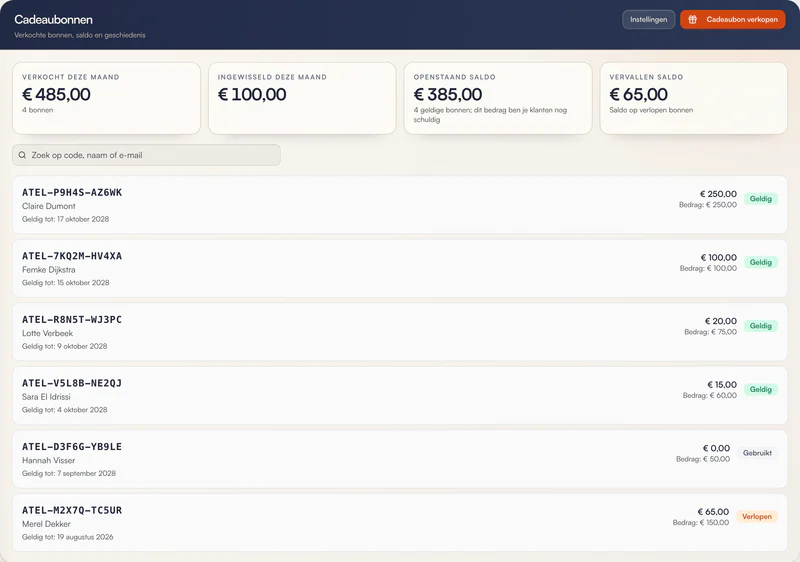This screenshot has height=562, width=800.
Task: Open voucher ATEL-D3F6G-YB9LE
Action: 400,459
